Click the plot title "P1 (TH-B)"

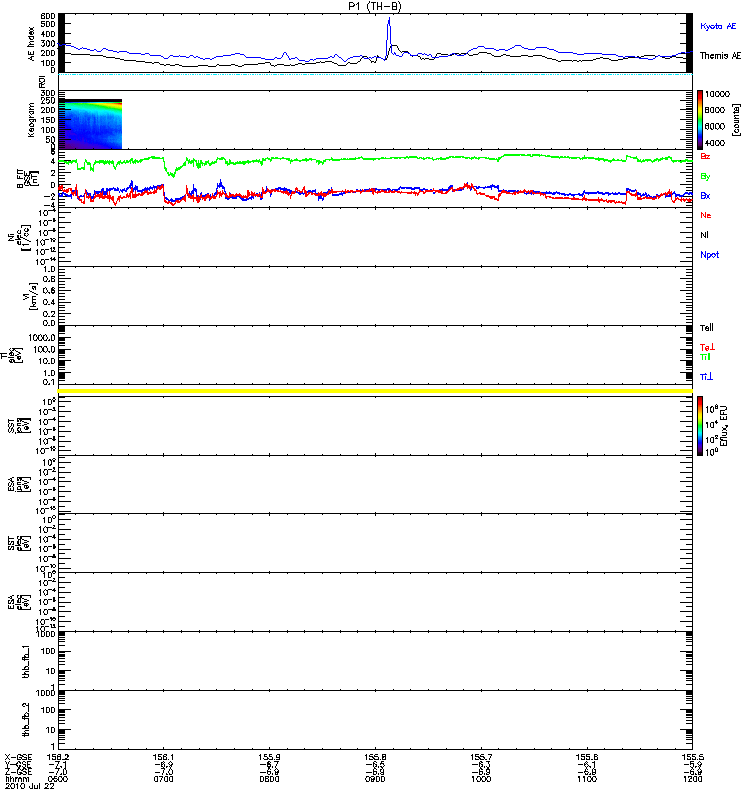pos(374,6)
